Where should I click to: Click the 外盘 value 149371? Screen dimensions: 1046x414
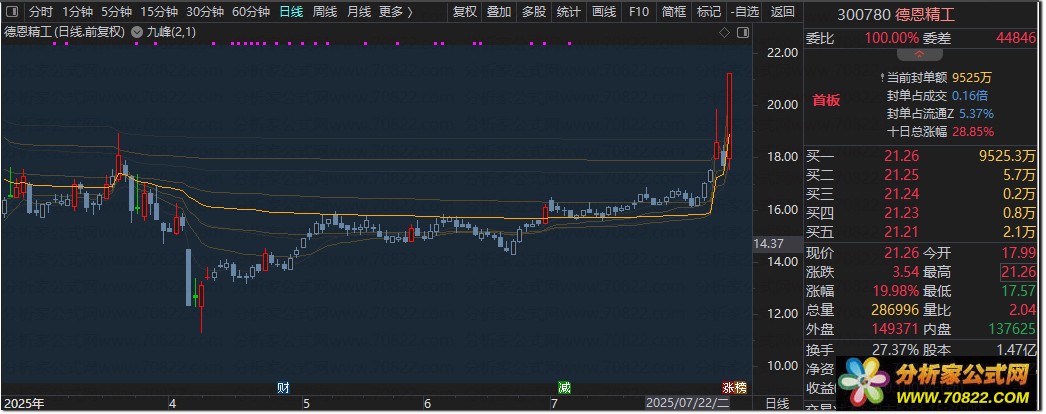click(897, 329)
